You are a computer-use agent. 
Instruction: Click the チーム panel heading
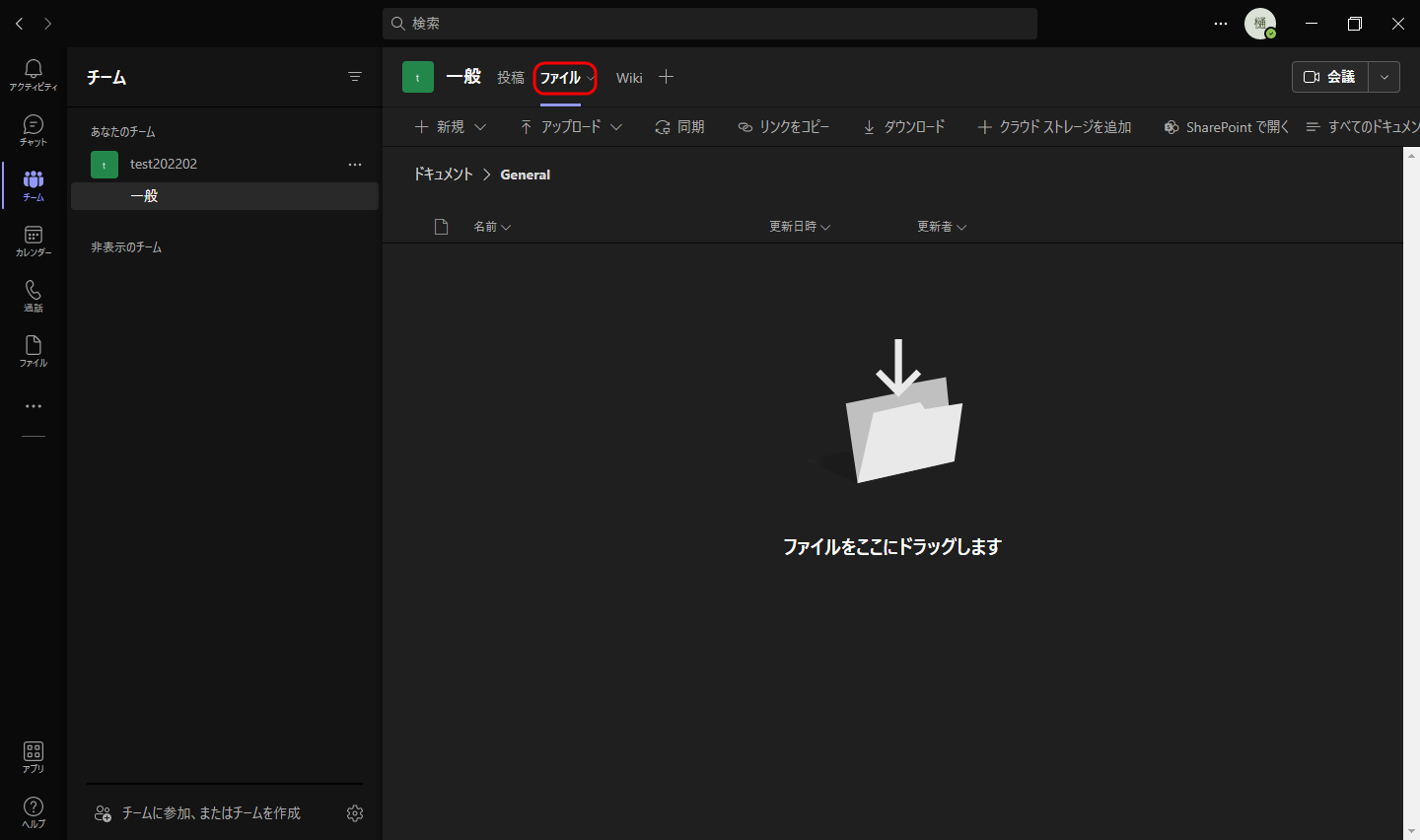(106, 77)
